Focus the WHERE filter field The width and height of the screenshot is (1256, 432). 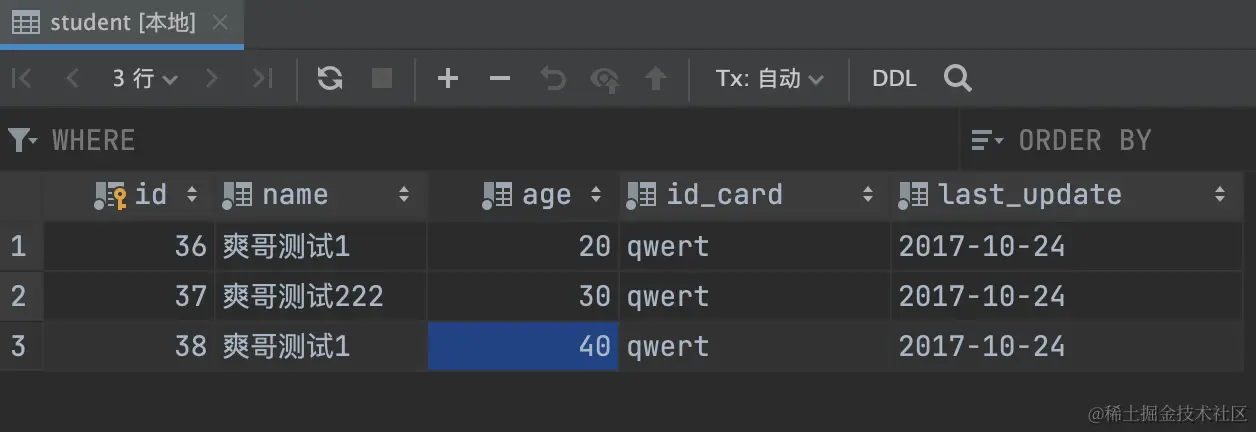(500, 140)
